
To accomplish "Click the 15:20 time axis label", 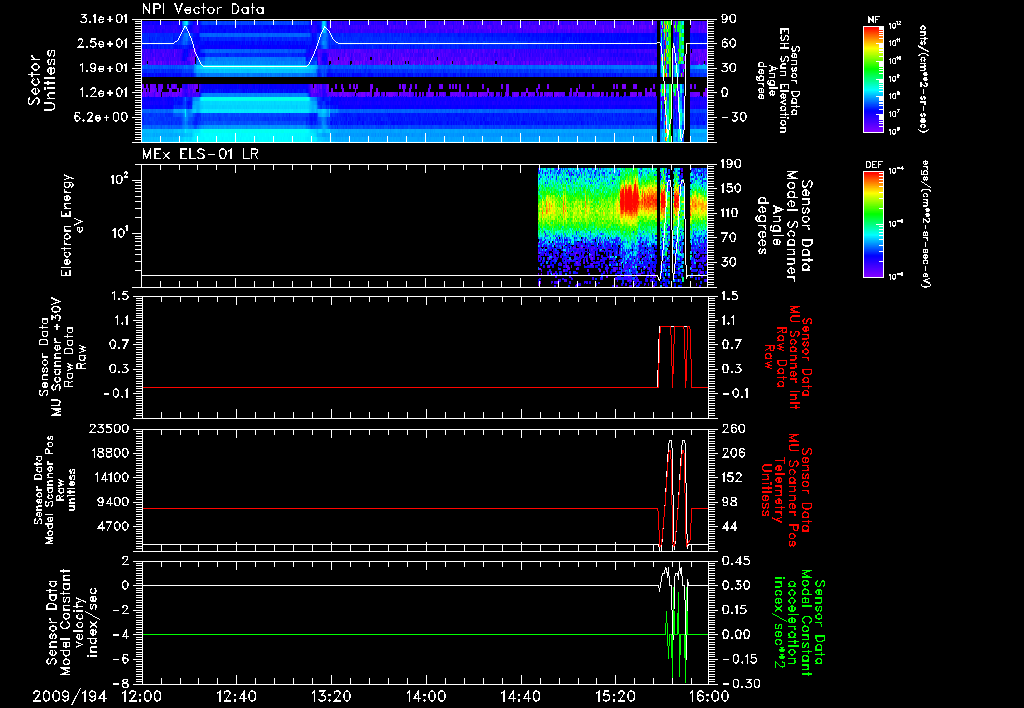I will [x=615, y=697].
